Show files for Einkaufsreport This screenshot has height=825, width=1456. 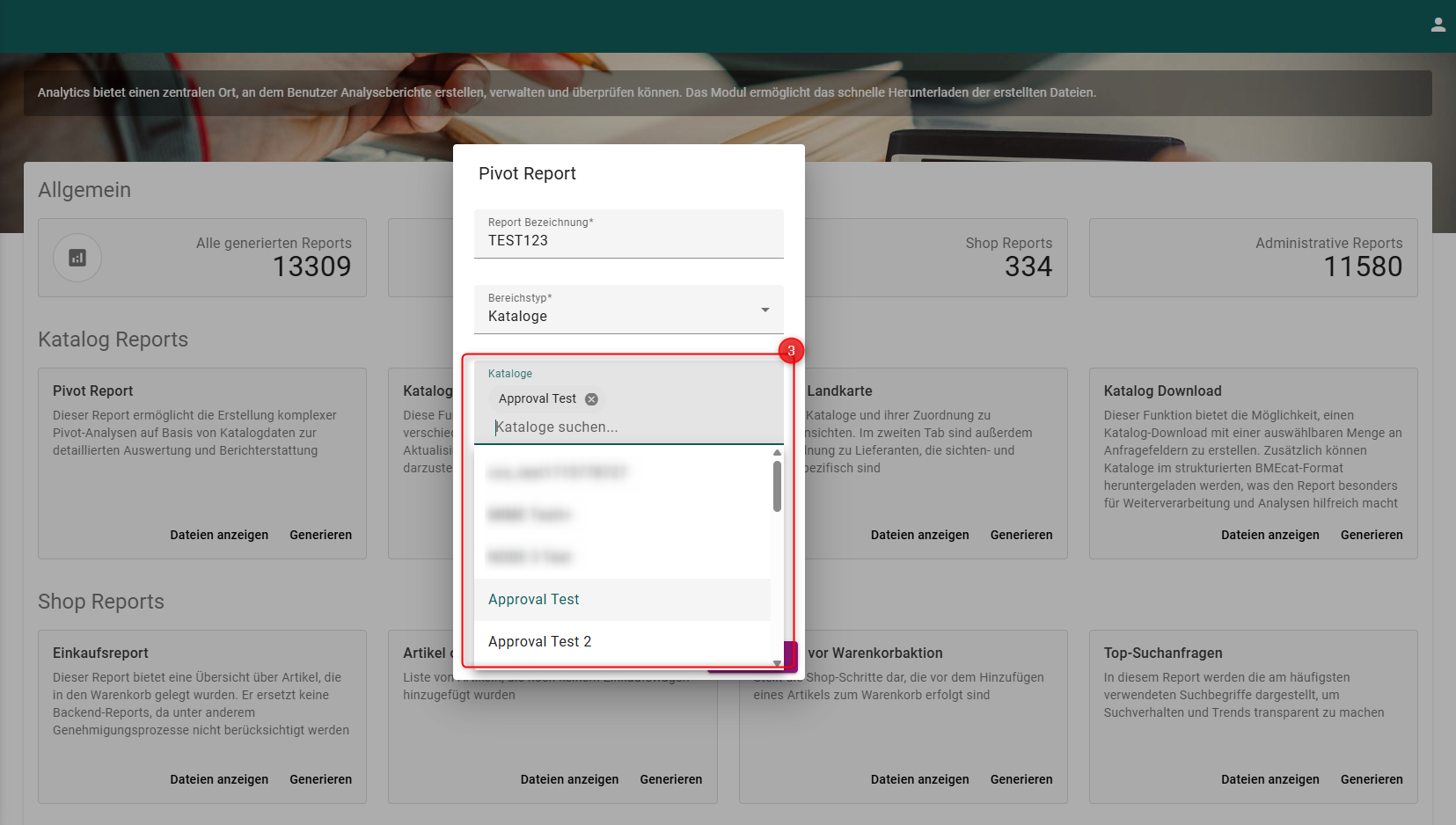(219, 779)
